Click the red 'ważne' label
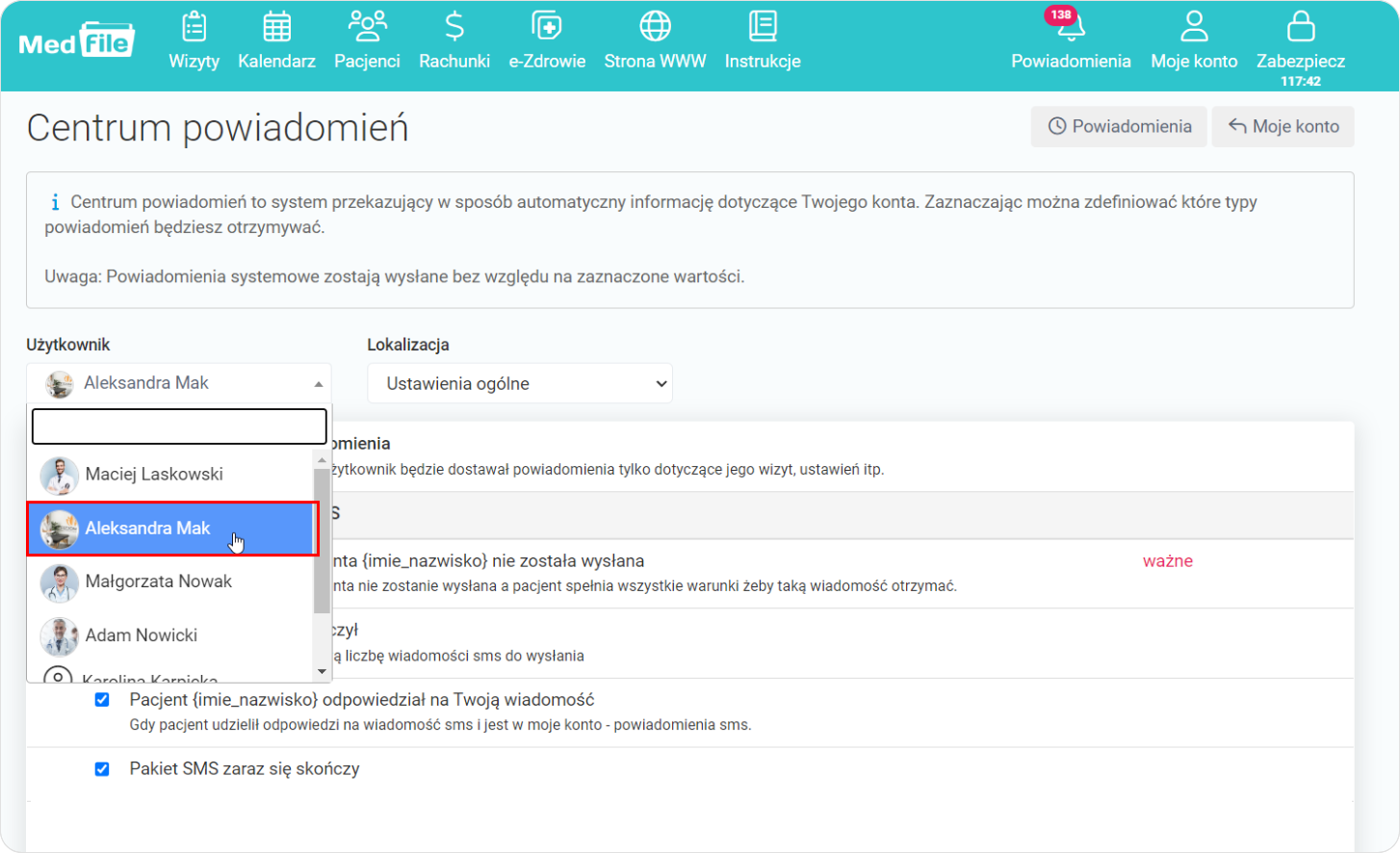This screenshot has height=853, width=1400. 1168,561
